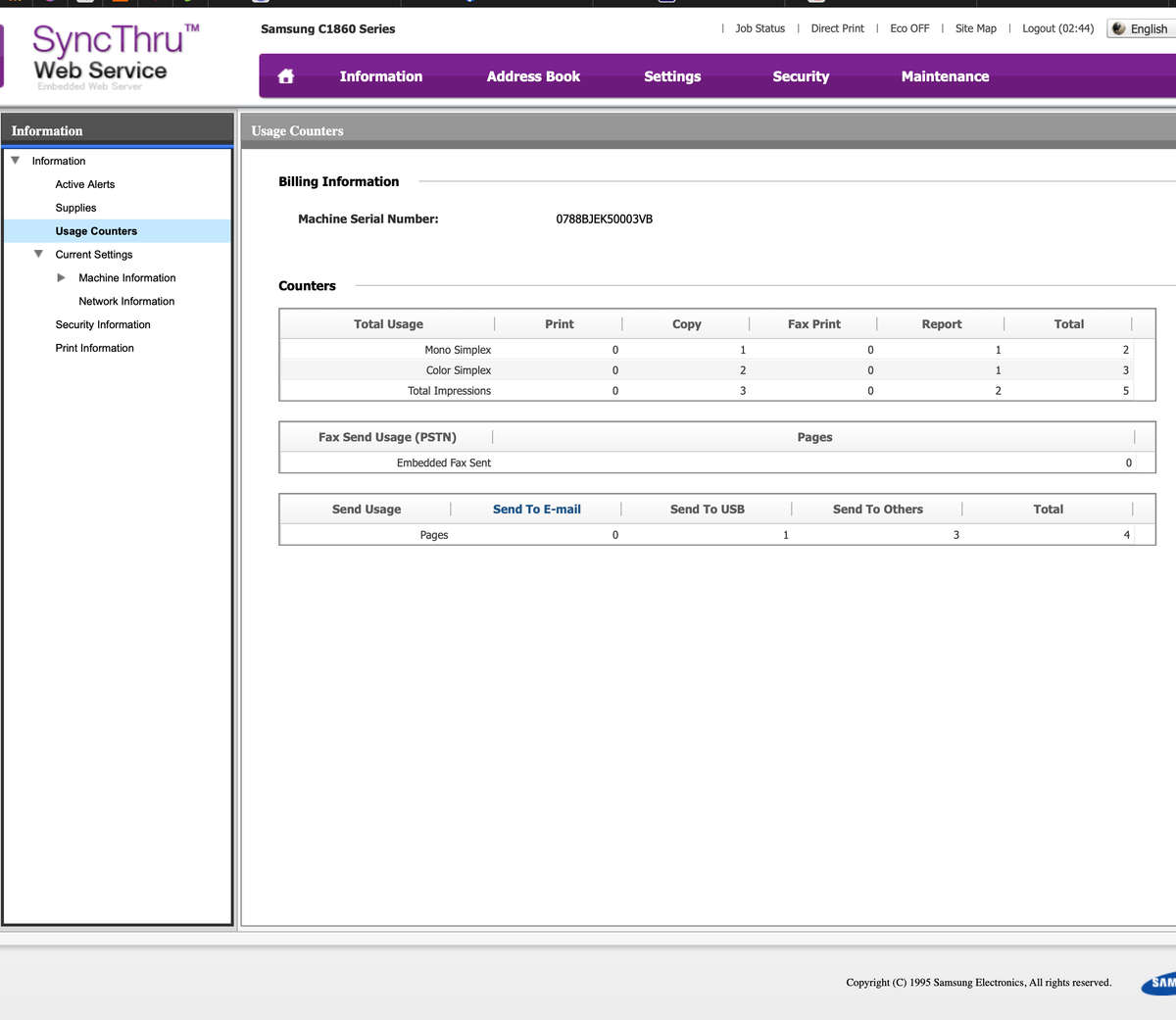Open Supplies in the sidebar tree
The image size is (1176, 1020).
75,208
